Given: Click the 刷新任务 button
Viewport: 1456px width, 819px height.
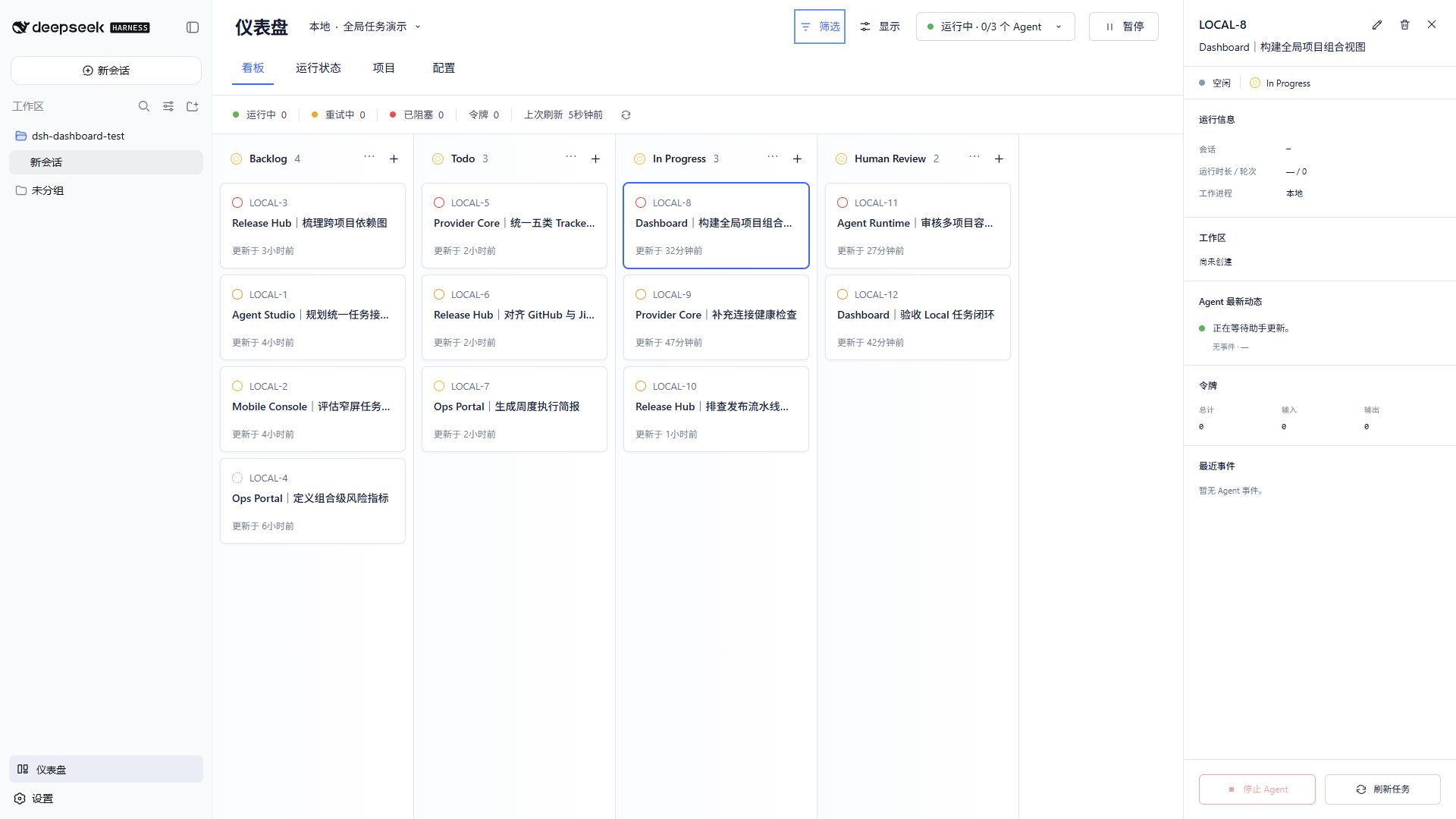Looking at the screenshot, I should pos(1382,789).
